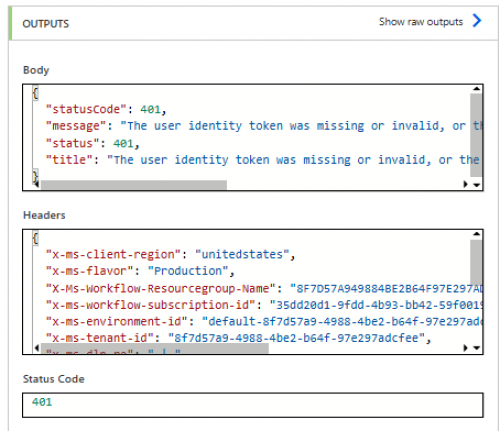The image size is (500, 431).
Task: Click the Status Code label
Action: point(54,379)
